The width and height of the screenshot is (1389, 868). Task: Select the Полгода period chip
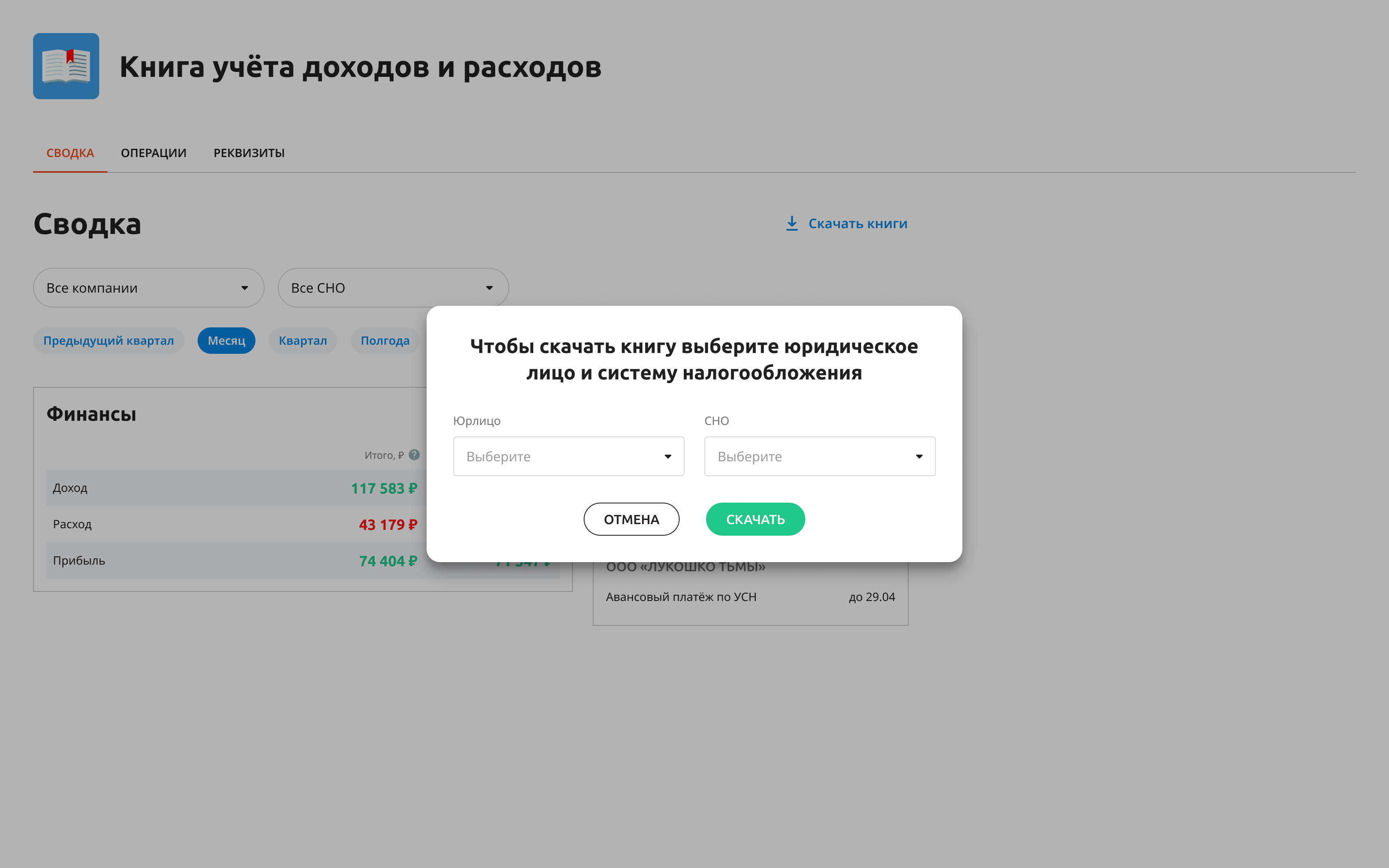385,341
